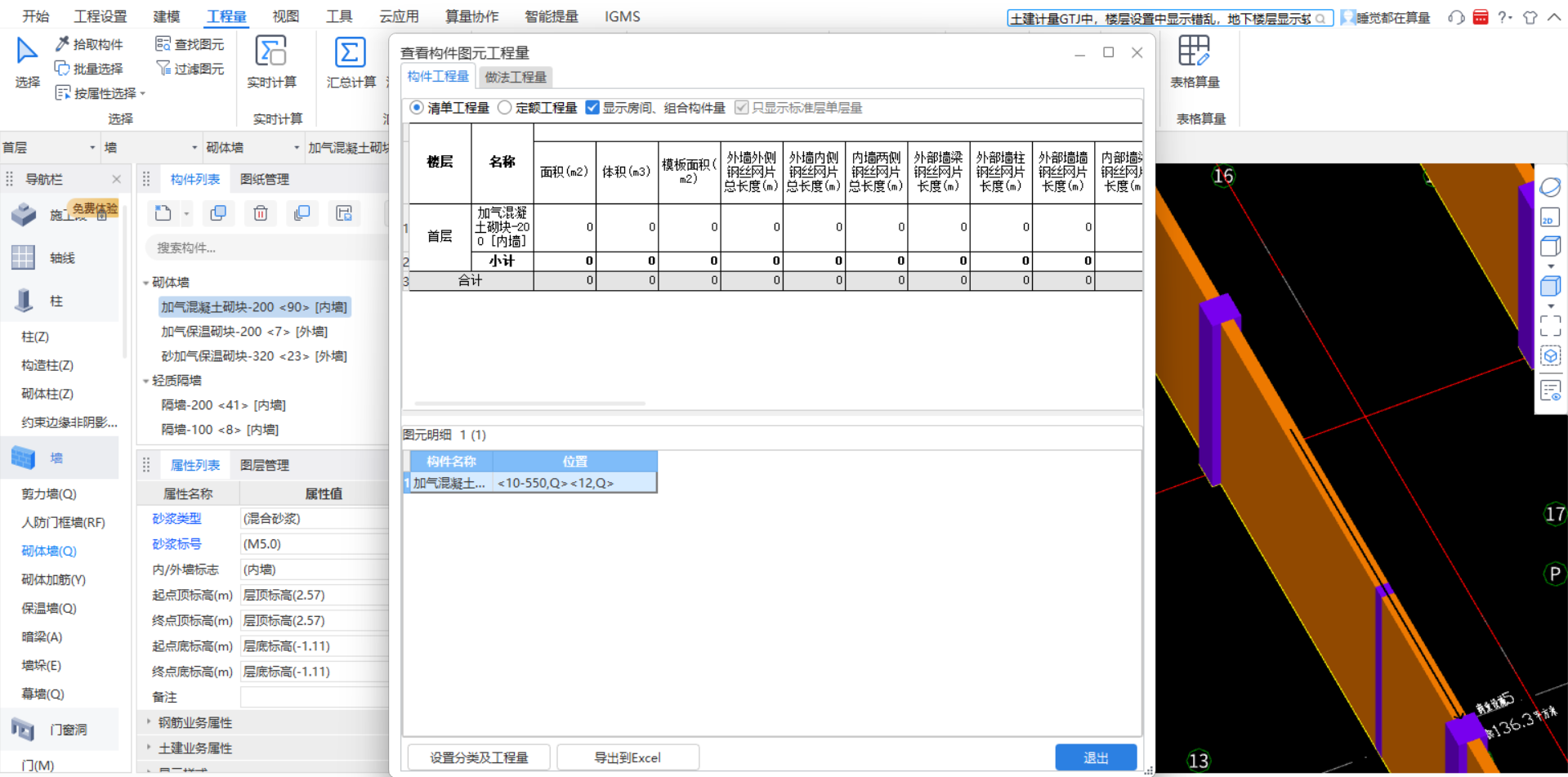Choose the 批量选择 batch select tool
The width and height of the screenshot is (1568, 777).
(90, 69)
